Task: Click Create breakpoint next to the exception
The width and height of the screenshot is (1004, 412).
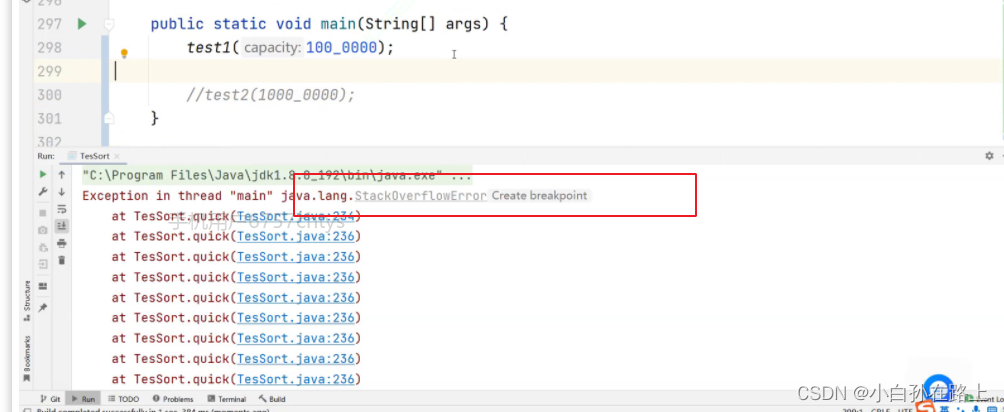Action: tap(539, 195)
